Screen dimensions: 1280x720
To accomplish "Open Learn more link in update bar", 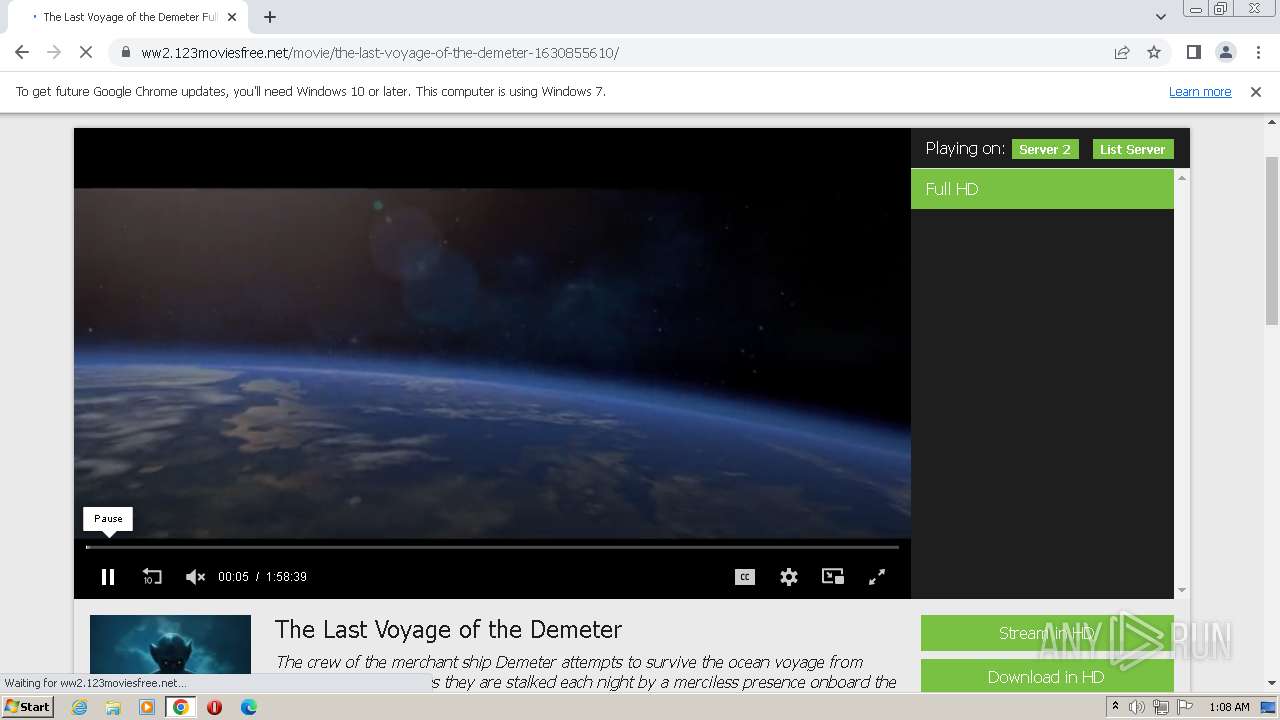I will [x=1200, y=91].
